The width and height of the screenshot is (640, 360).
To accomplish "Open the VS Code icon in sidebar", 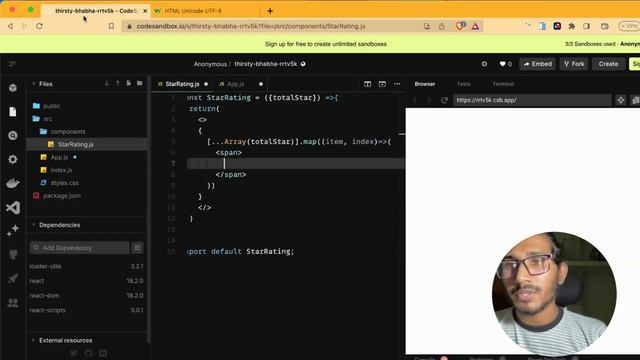I will point(13,207).
